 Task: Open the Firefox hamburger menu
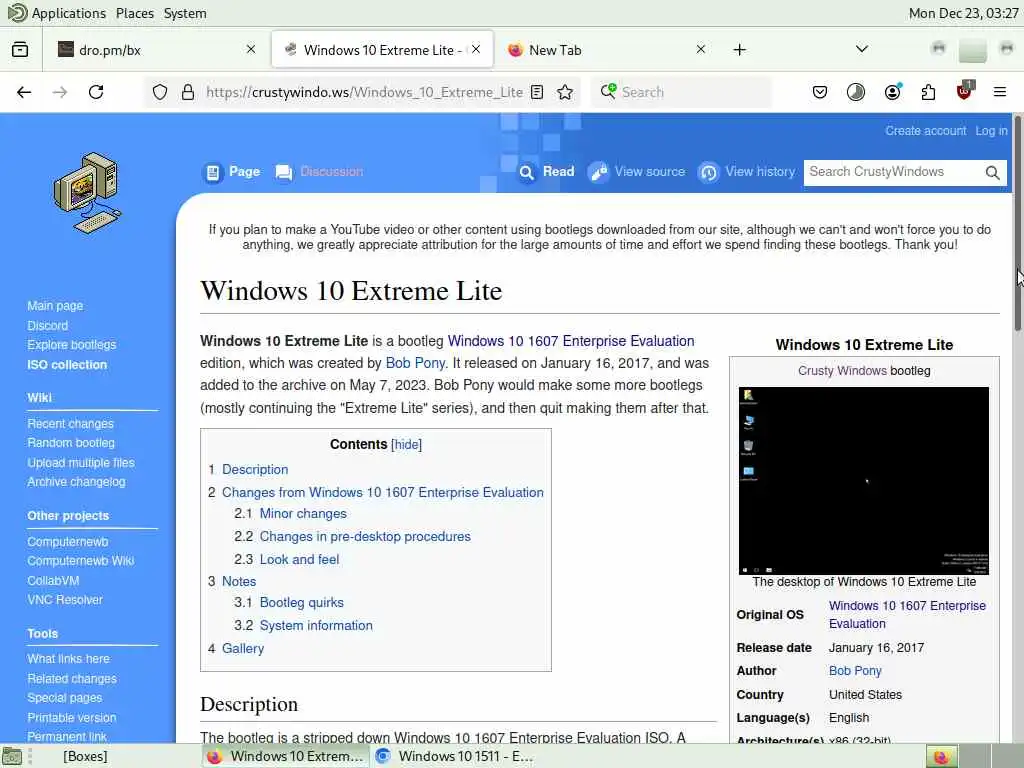[1000, 92]
